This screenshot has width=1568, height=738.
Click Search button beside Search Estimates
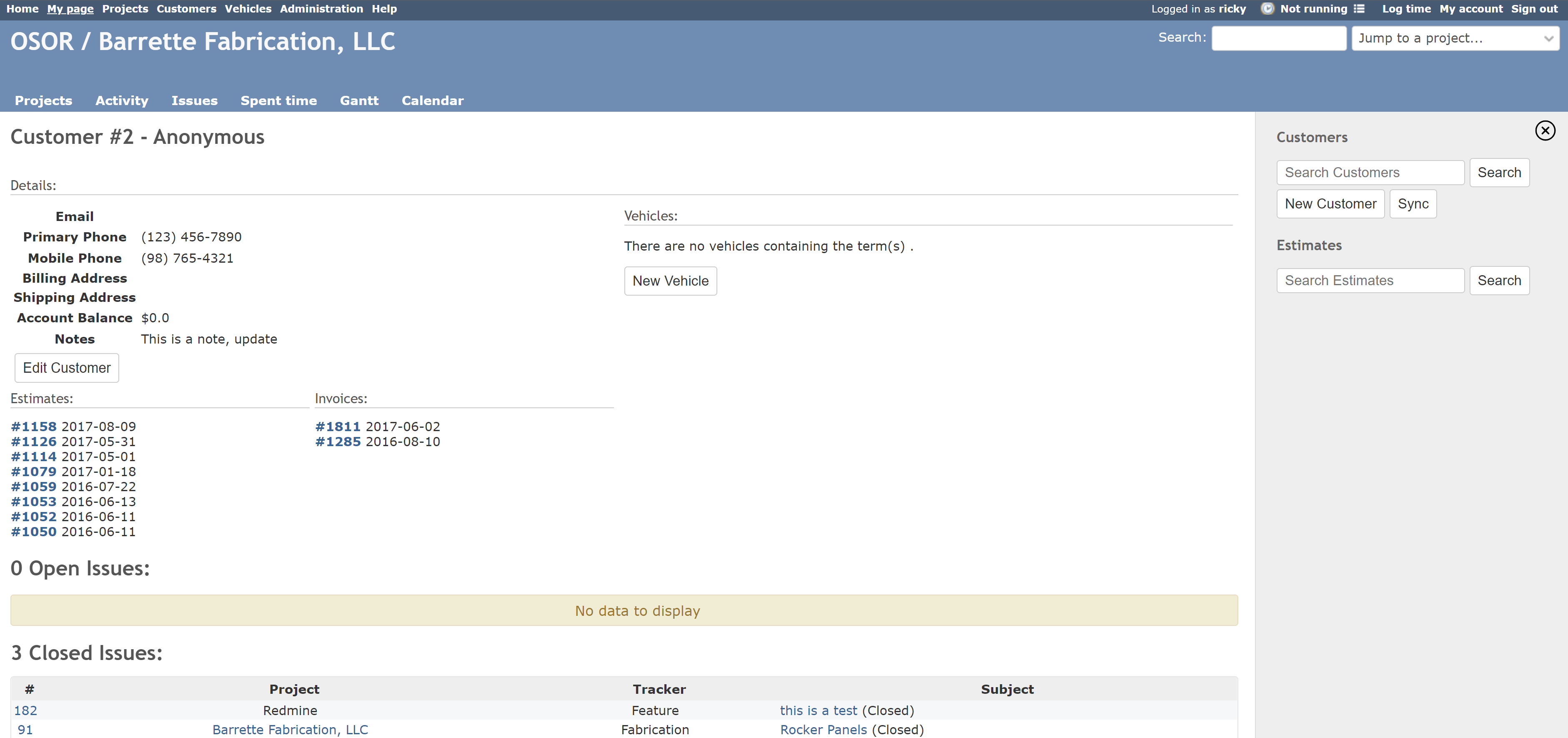[1499, 281]
